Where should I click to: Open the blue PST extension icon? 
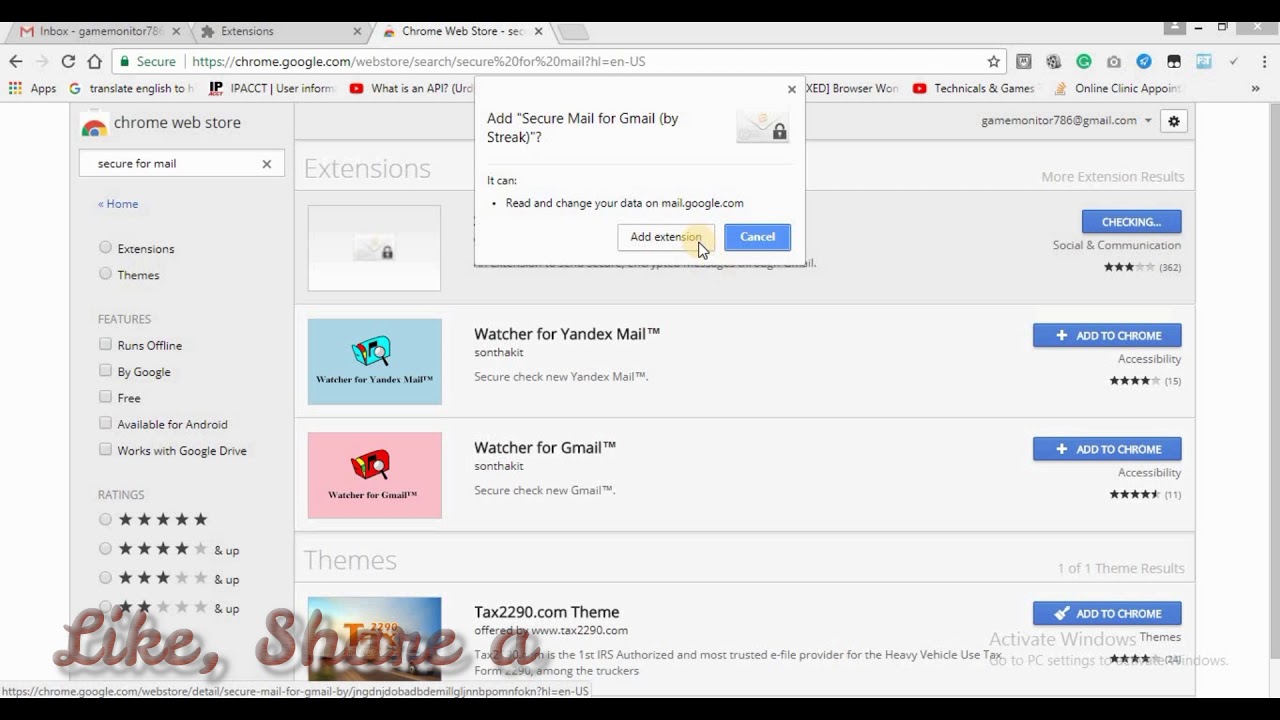(1204, 61)
